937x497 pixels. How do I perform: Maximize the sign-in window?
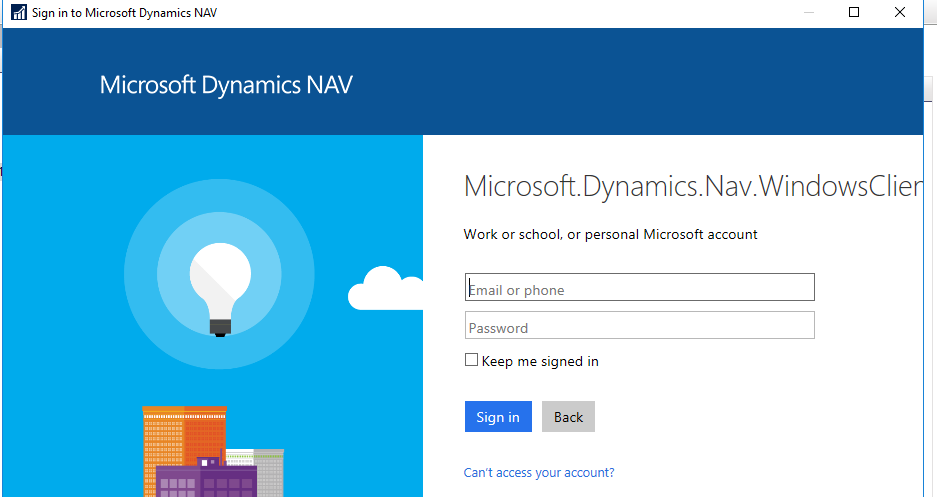point(854,12)
